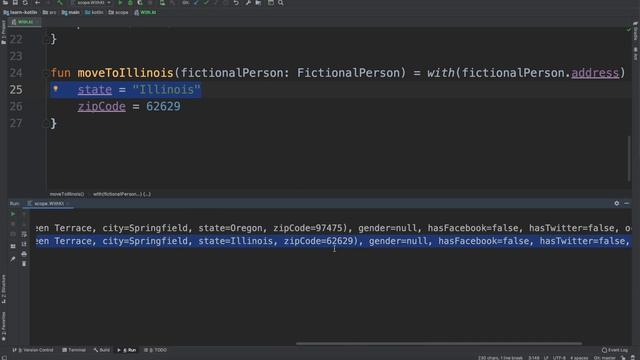The image size is (640, 360).
Task: Click highlighted console line with state=Illinois
Action: click(x=334, y=241)
